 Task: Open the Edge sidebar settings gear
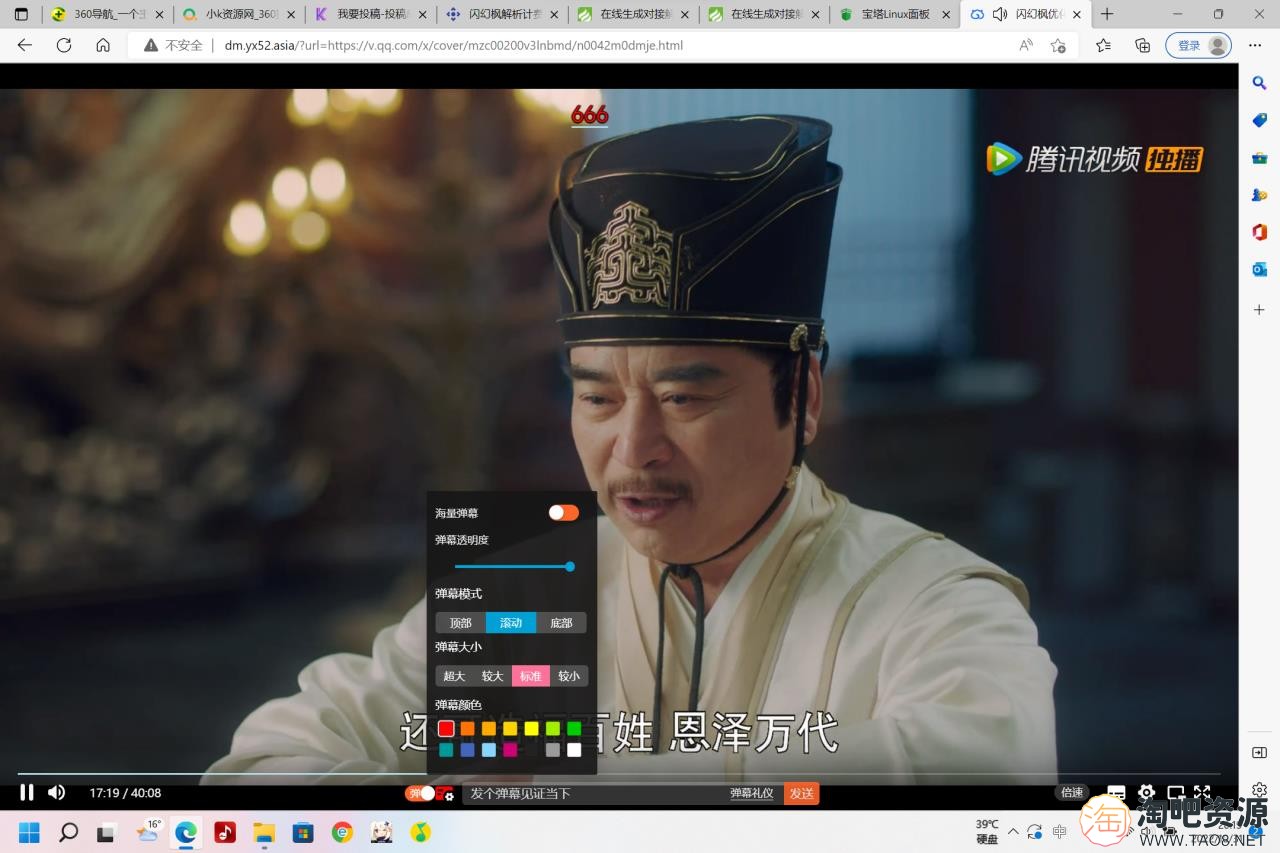(x=1260, y=790)
